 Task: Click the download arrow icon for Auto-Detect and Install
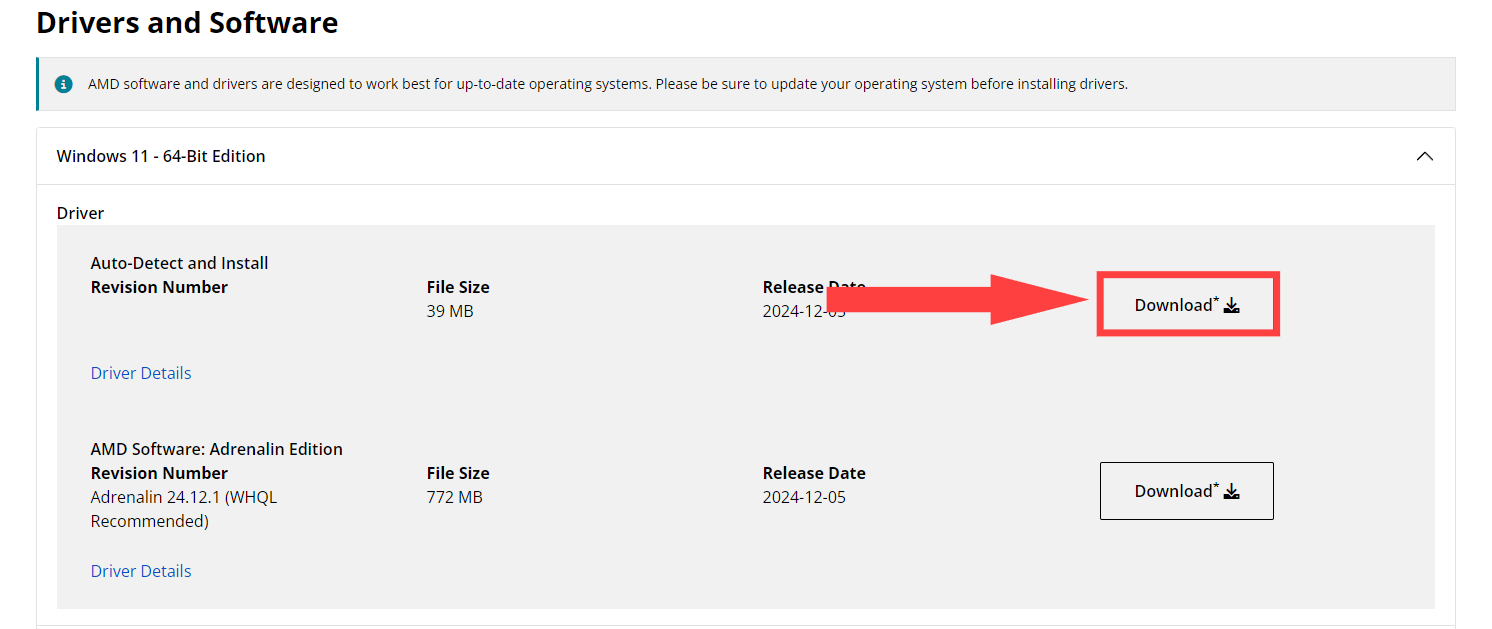point(1232,305)
